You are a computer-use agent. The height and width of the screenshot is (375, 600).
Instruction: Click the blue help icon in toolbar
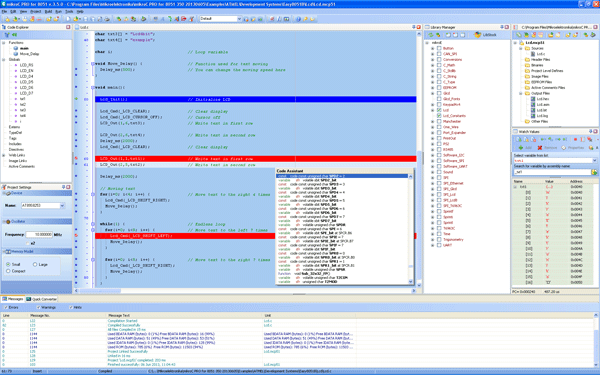click(298, 19)
